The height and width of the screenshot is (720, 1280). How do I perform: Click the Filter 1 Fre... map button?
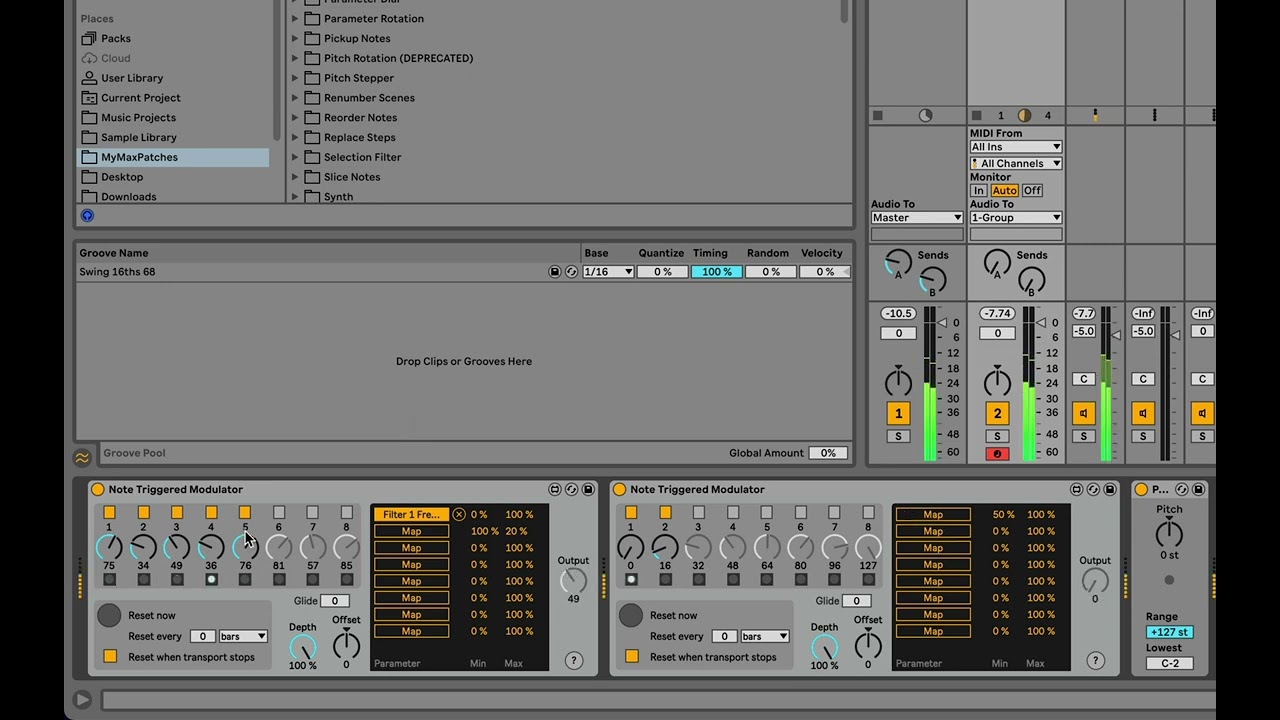pyautogui.click(x=411, y=515)
